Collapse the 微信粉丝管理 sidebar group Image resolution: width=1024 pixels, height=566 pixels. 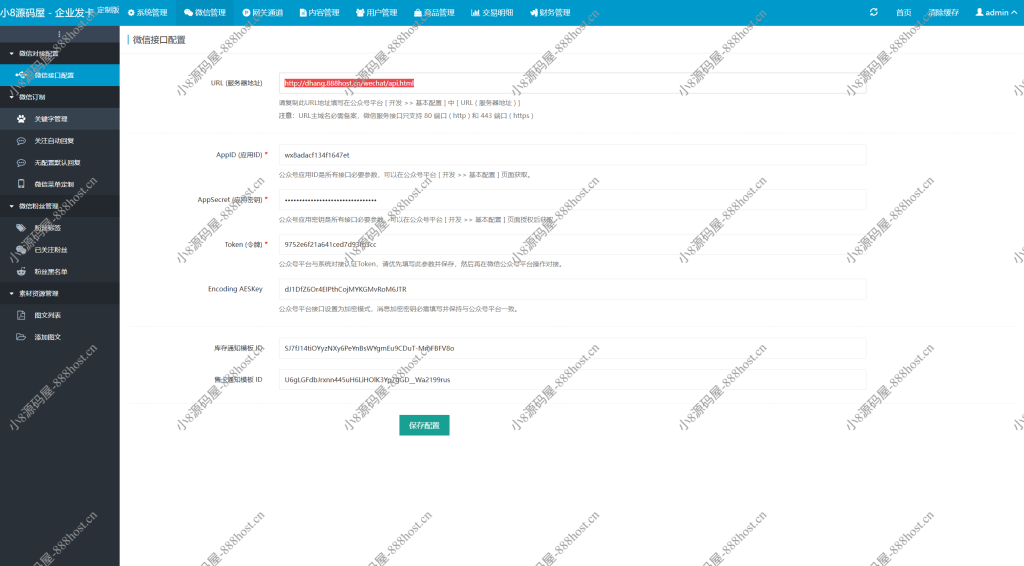point(59,206)
